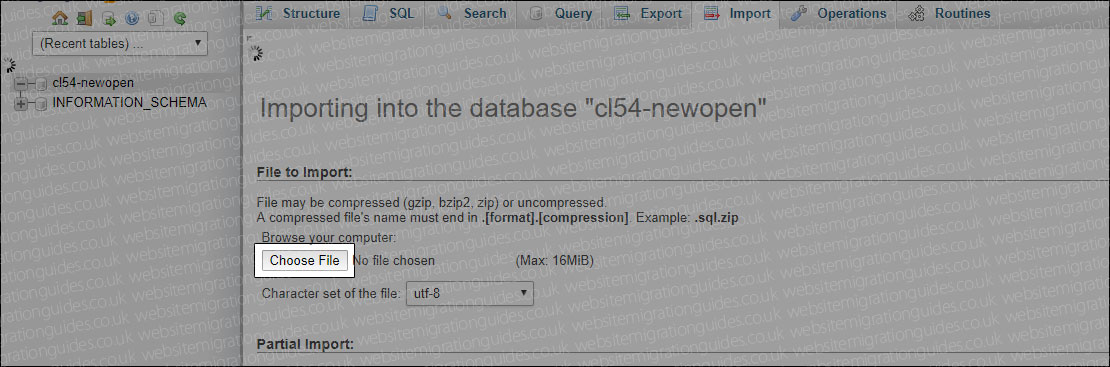Image resolution: width=1110 pixels, height=367 pixels.
Task: Open the Recent tables dropdown
Action: click(120, 43)
